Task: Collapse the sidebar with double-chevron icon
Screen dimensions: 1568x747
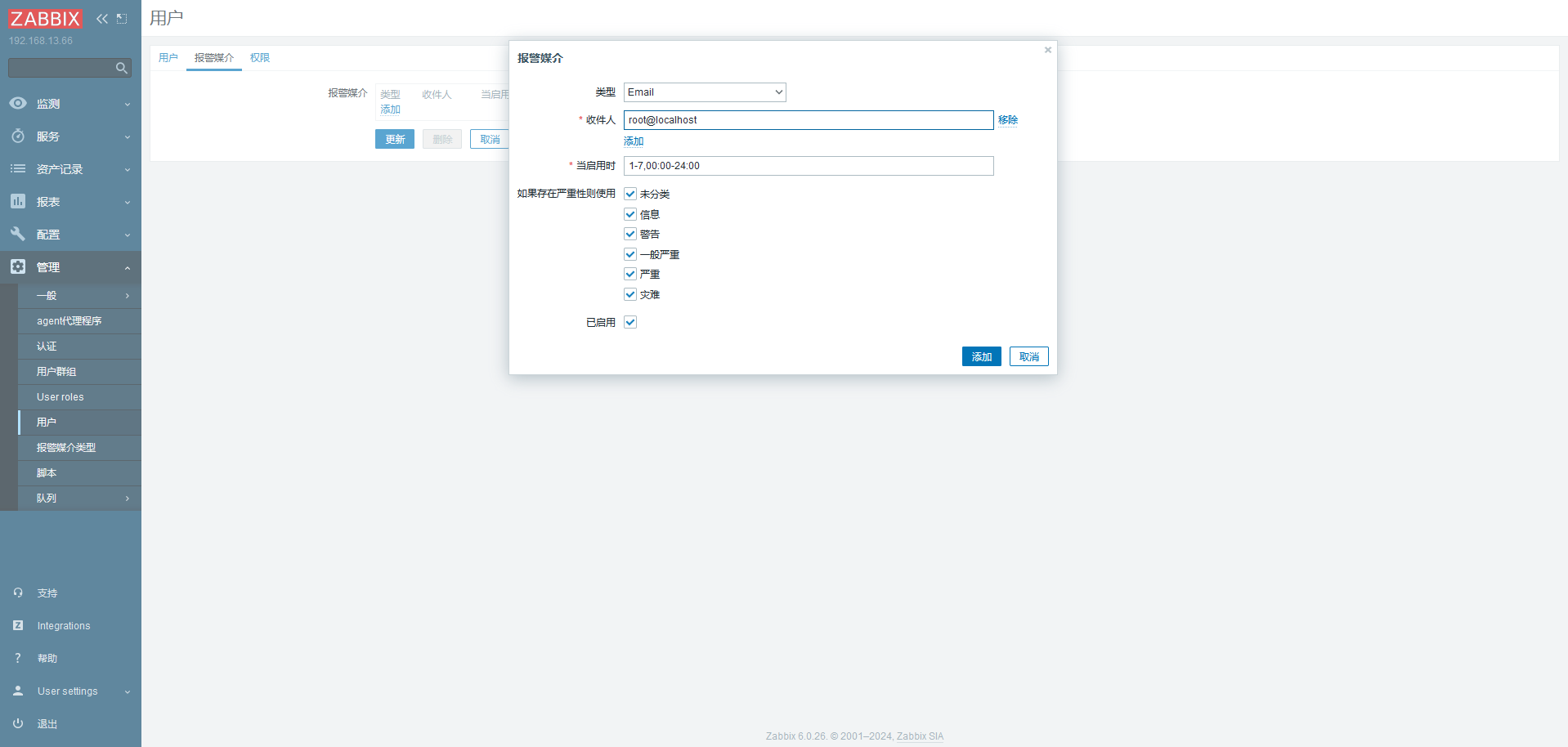Action: [101, 19]
